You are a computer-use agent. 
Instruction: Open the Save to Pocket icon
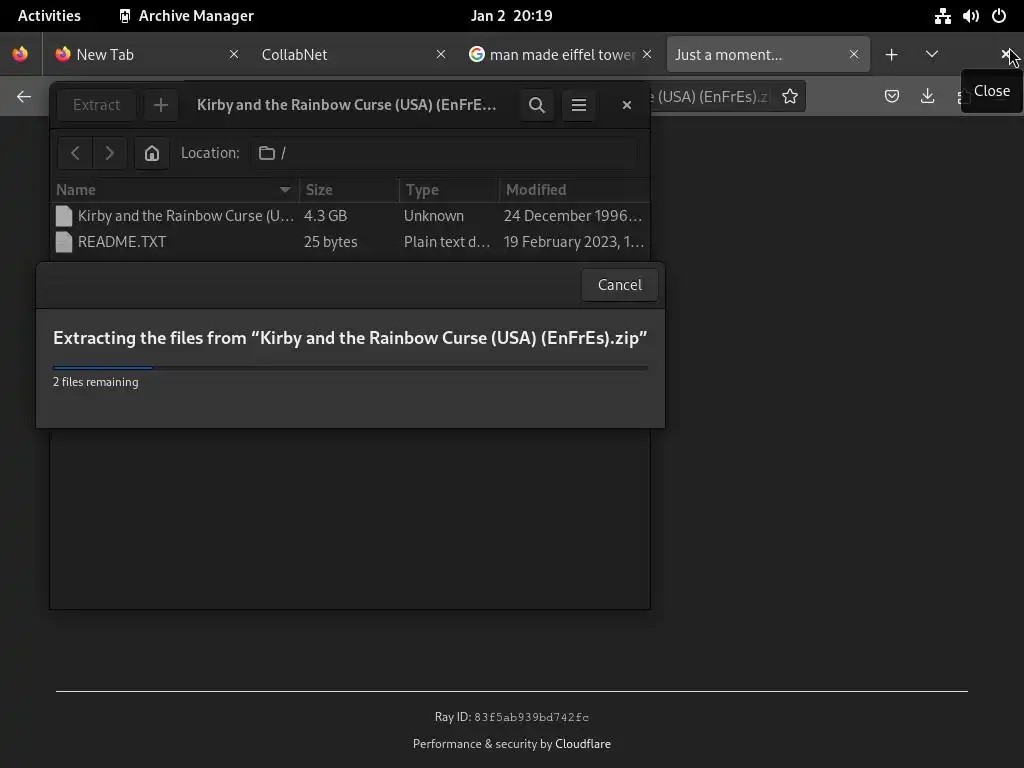[891, 97]
